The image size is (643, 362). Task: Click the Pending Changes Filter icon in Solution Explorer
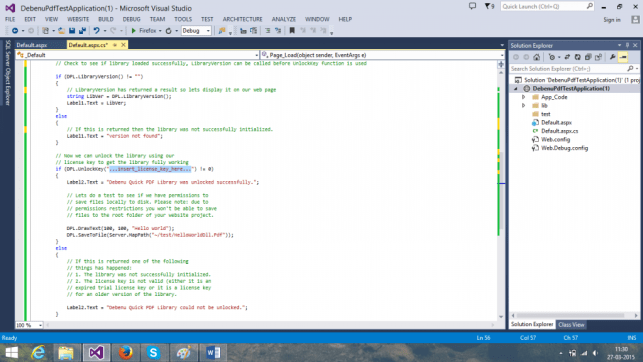[x=552, y=57]
